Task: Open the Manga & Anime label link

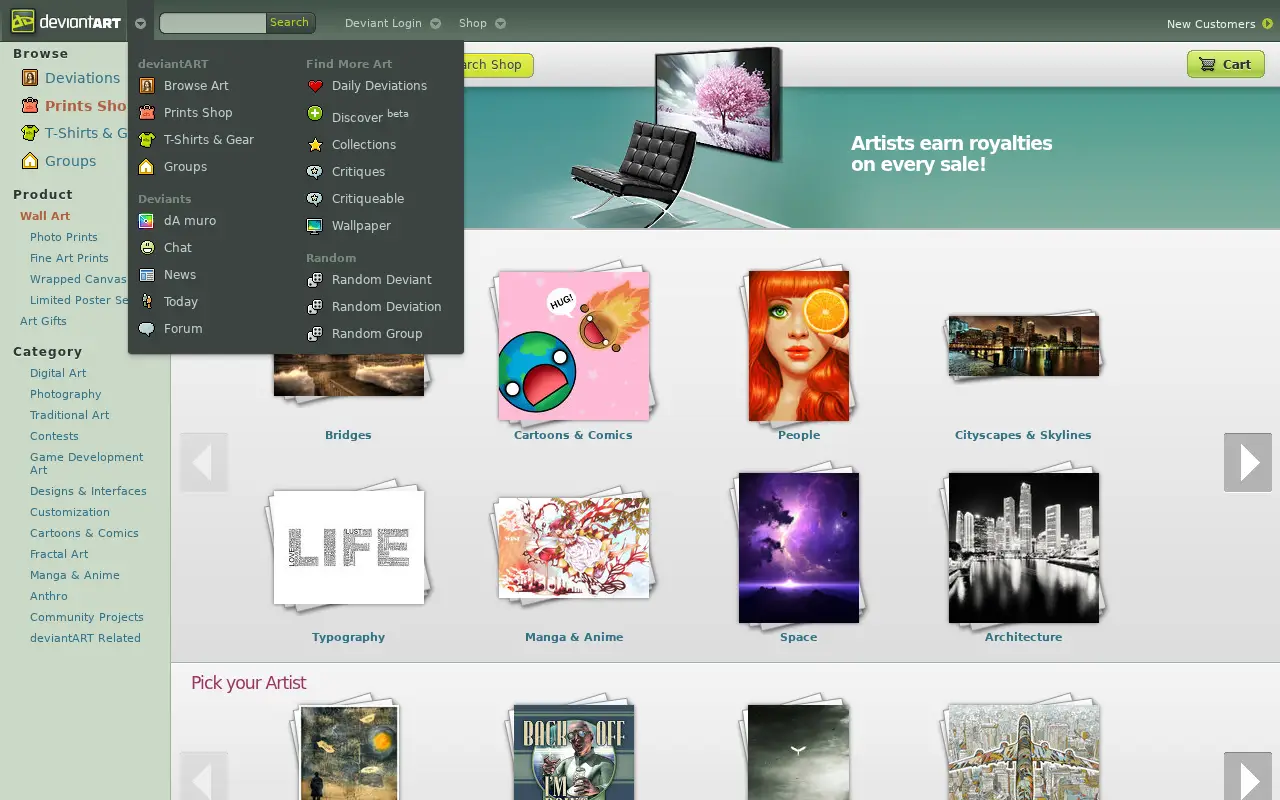Action: 574,637
